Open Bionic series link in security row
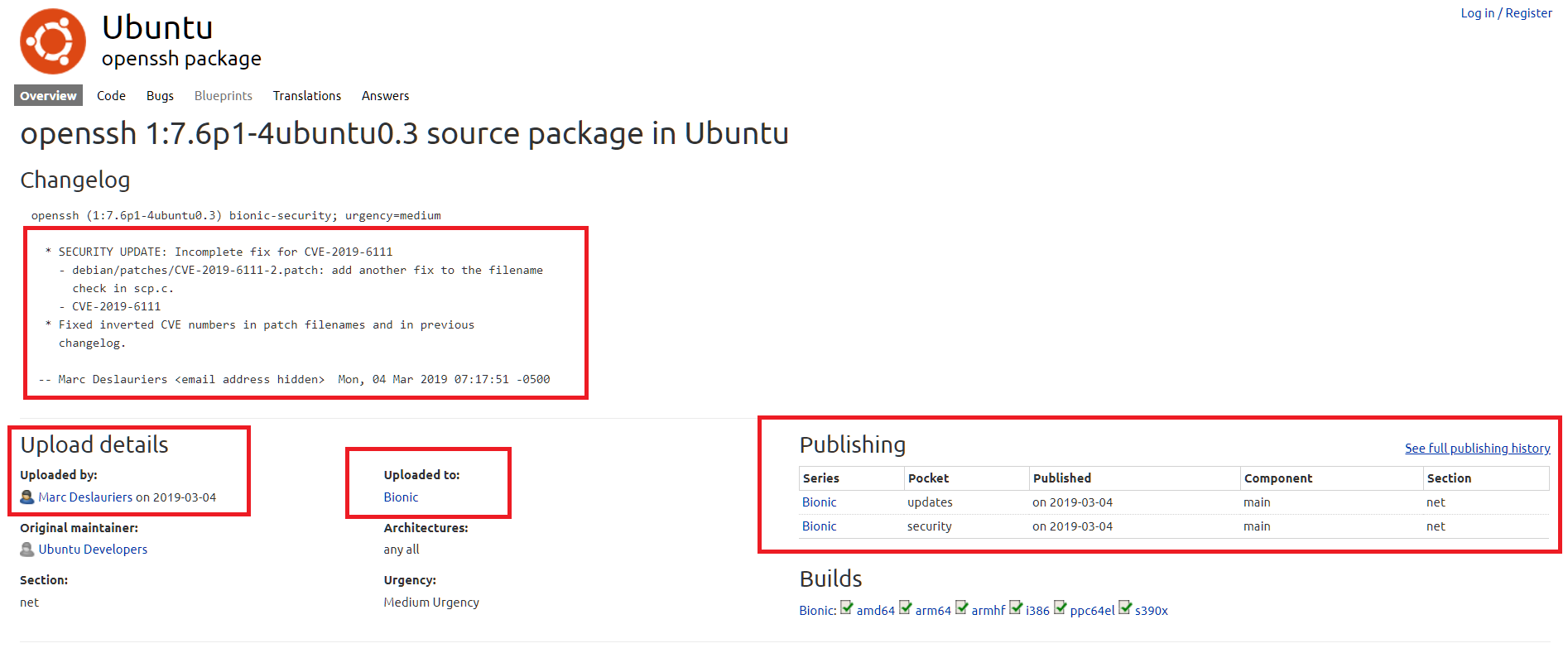This screenshot has height=653, width=1568. [x=820, y=526]
